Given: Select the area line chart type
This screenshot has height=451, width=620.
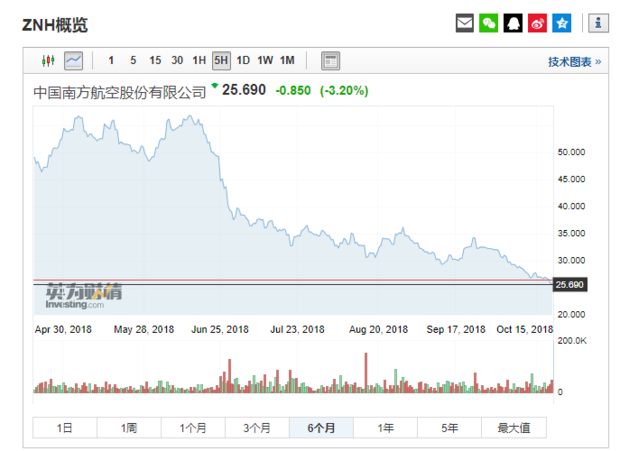Looking at the screenshot, I should (73, 61).
